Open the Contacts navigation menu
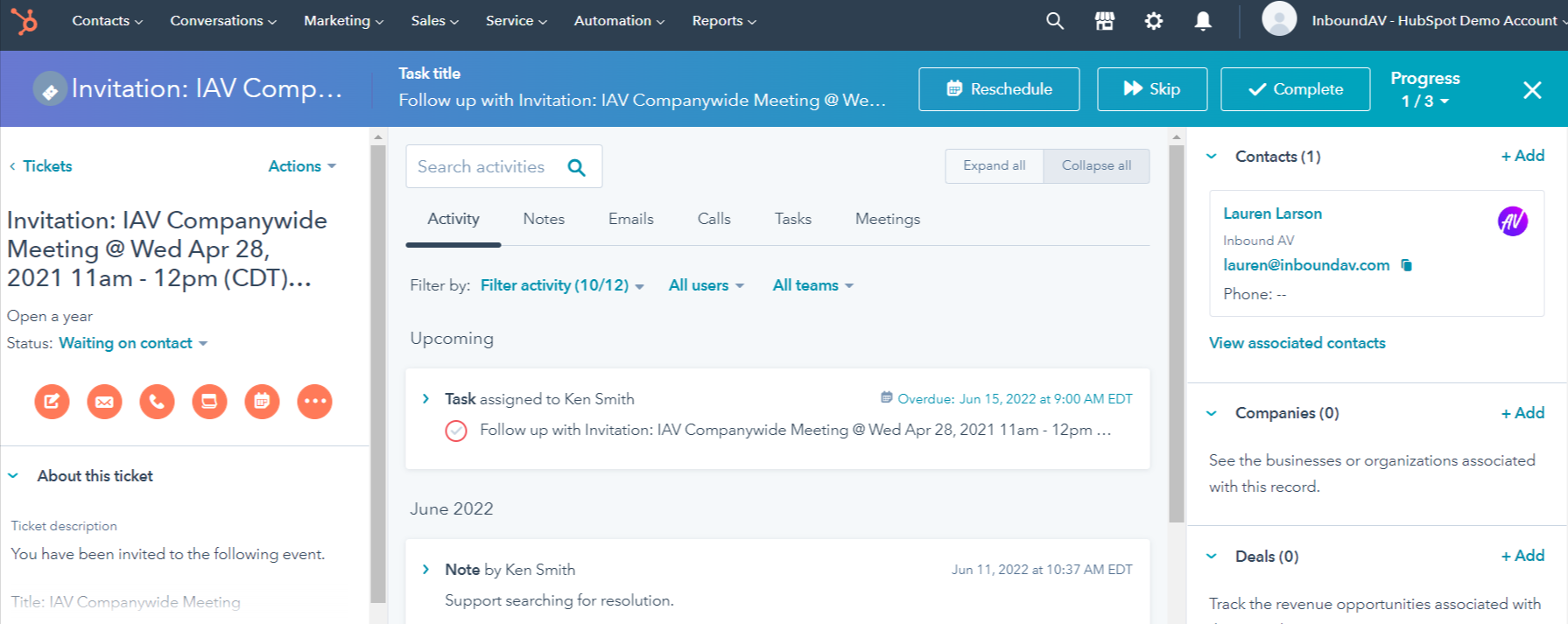This screenshot has height=624, width=1568. 107,21
